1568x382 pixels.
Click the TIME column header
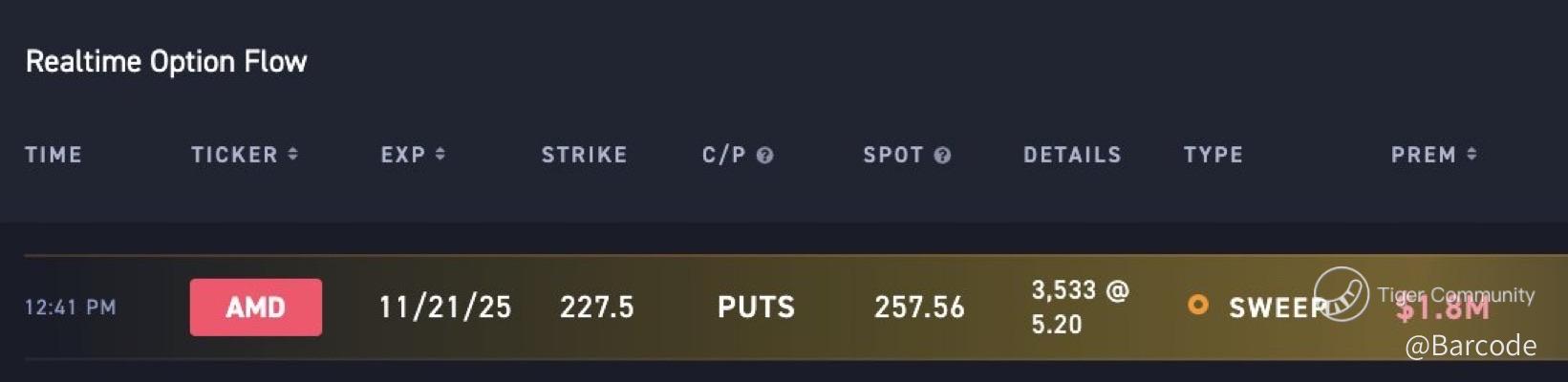[54, 156]
